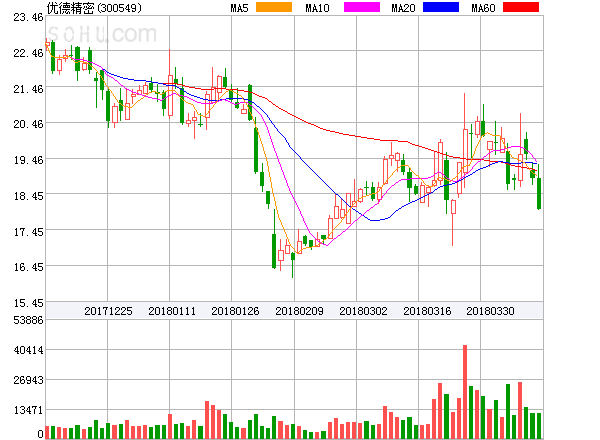Click the MA10 legend label
Viewport: 600px width, 440px height.
[317, 8]
